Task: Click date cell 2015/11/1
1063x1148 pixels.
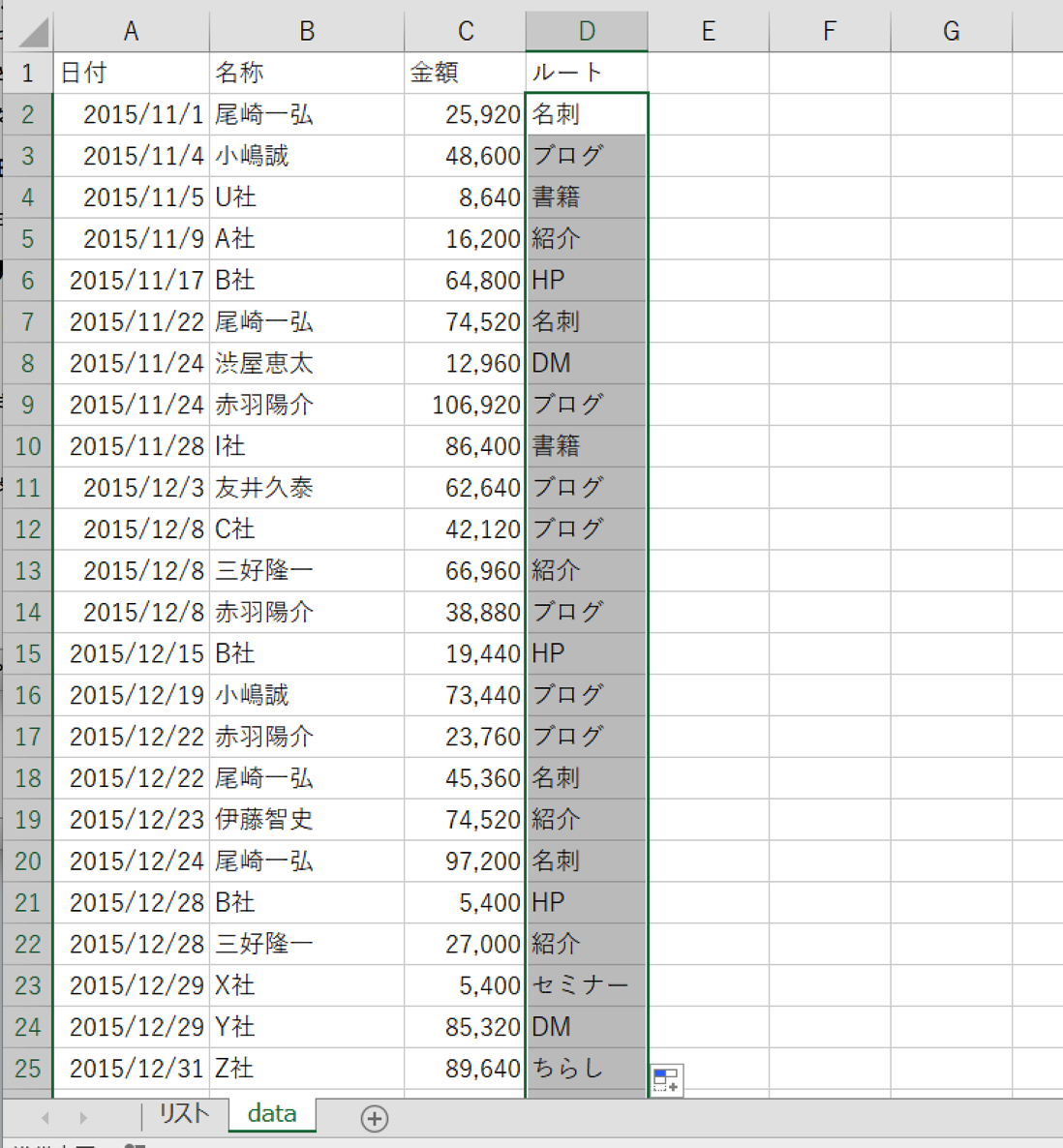Action: point(131,115)
